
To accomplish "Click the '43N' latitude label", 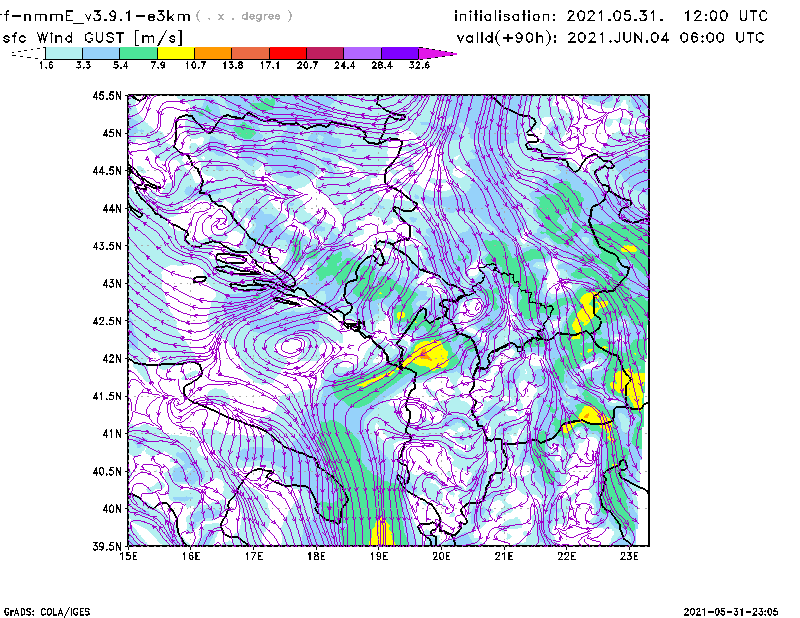I will (x=112, y=283).
